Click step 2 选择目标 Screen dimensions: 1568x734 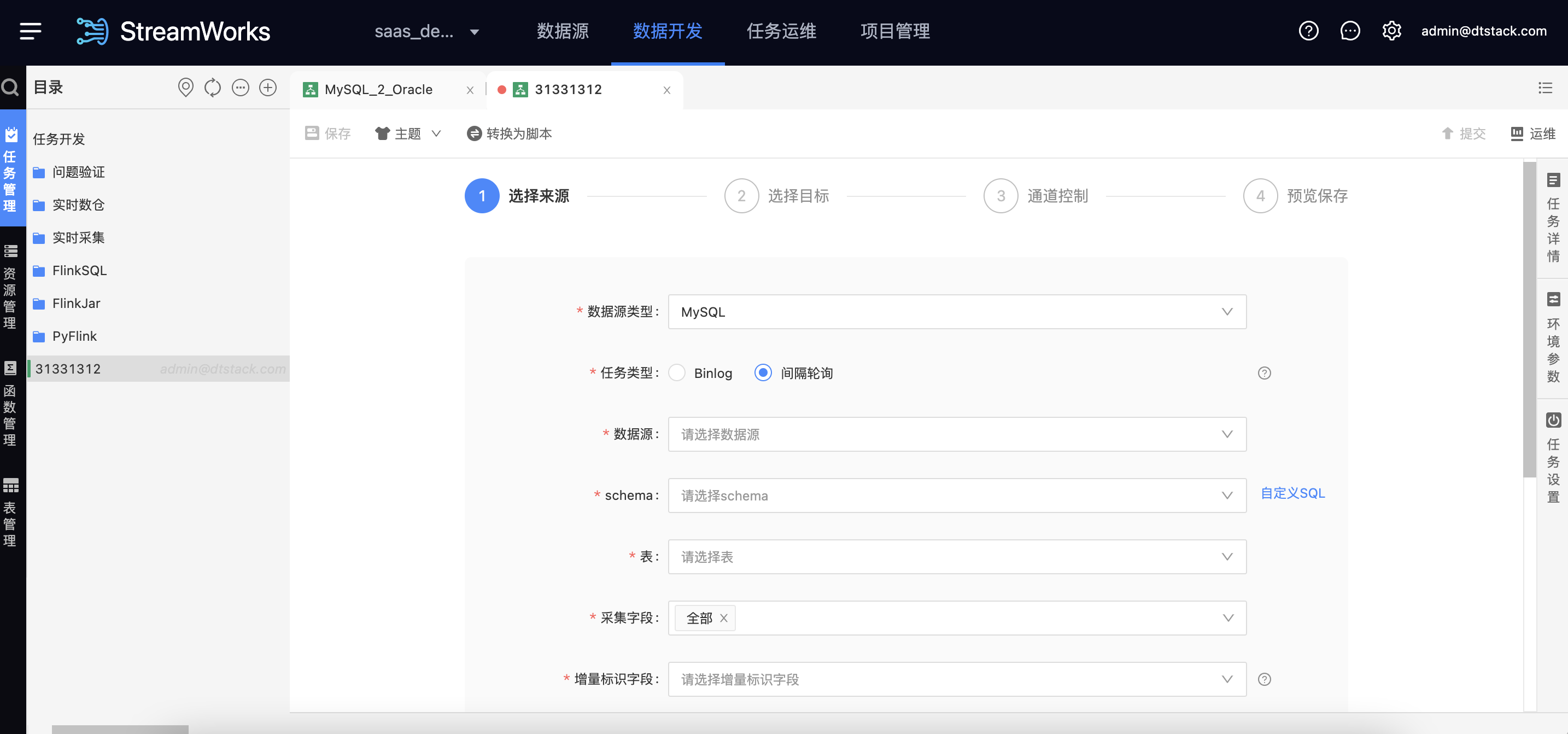[777, 196]
